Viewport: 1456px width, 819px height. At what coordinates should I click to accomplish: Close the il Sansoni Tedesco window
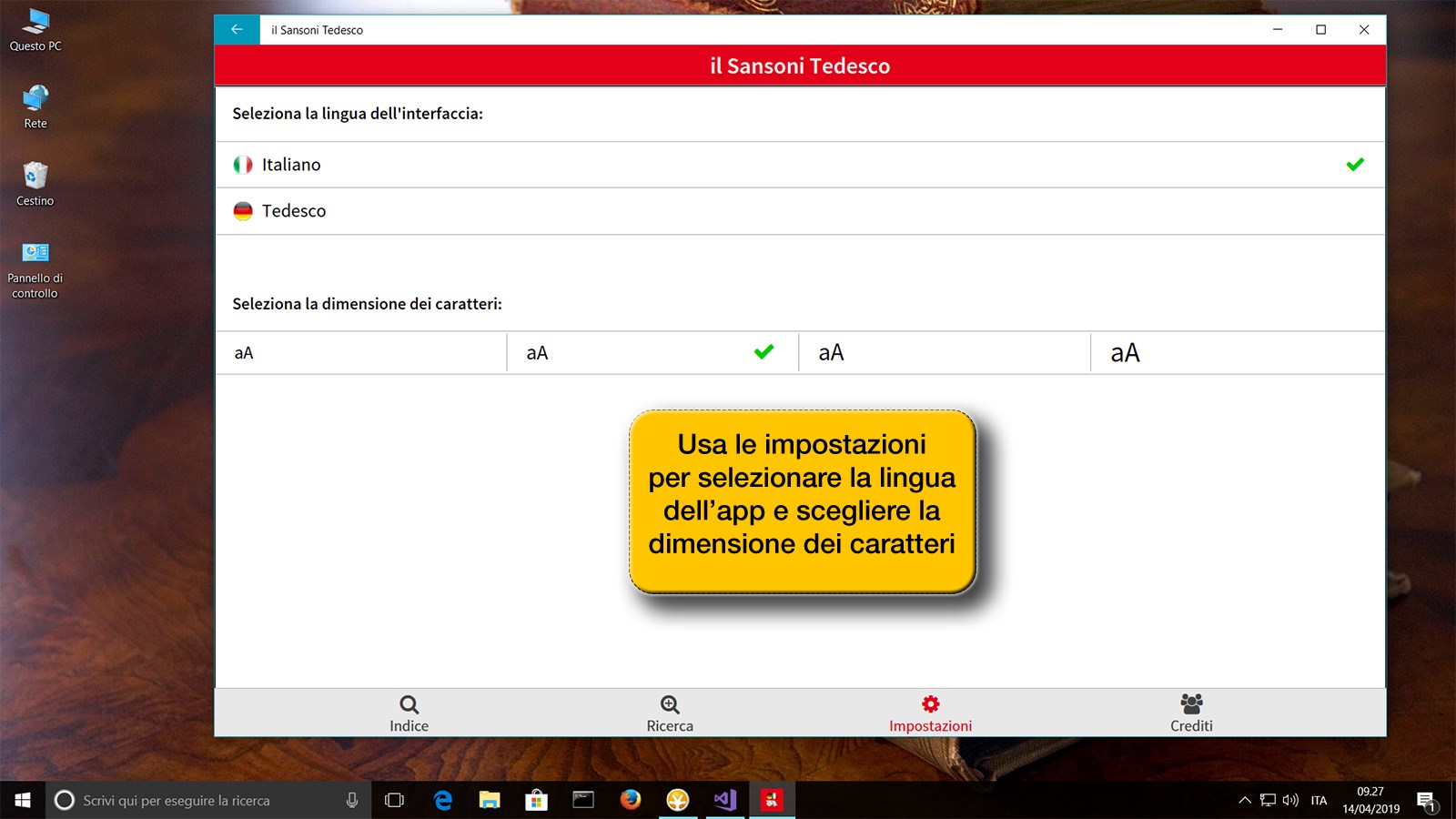[x=1364, y=30]
